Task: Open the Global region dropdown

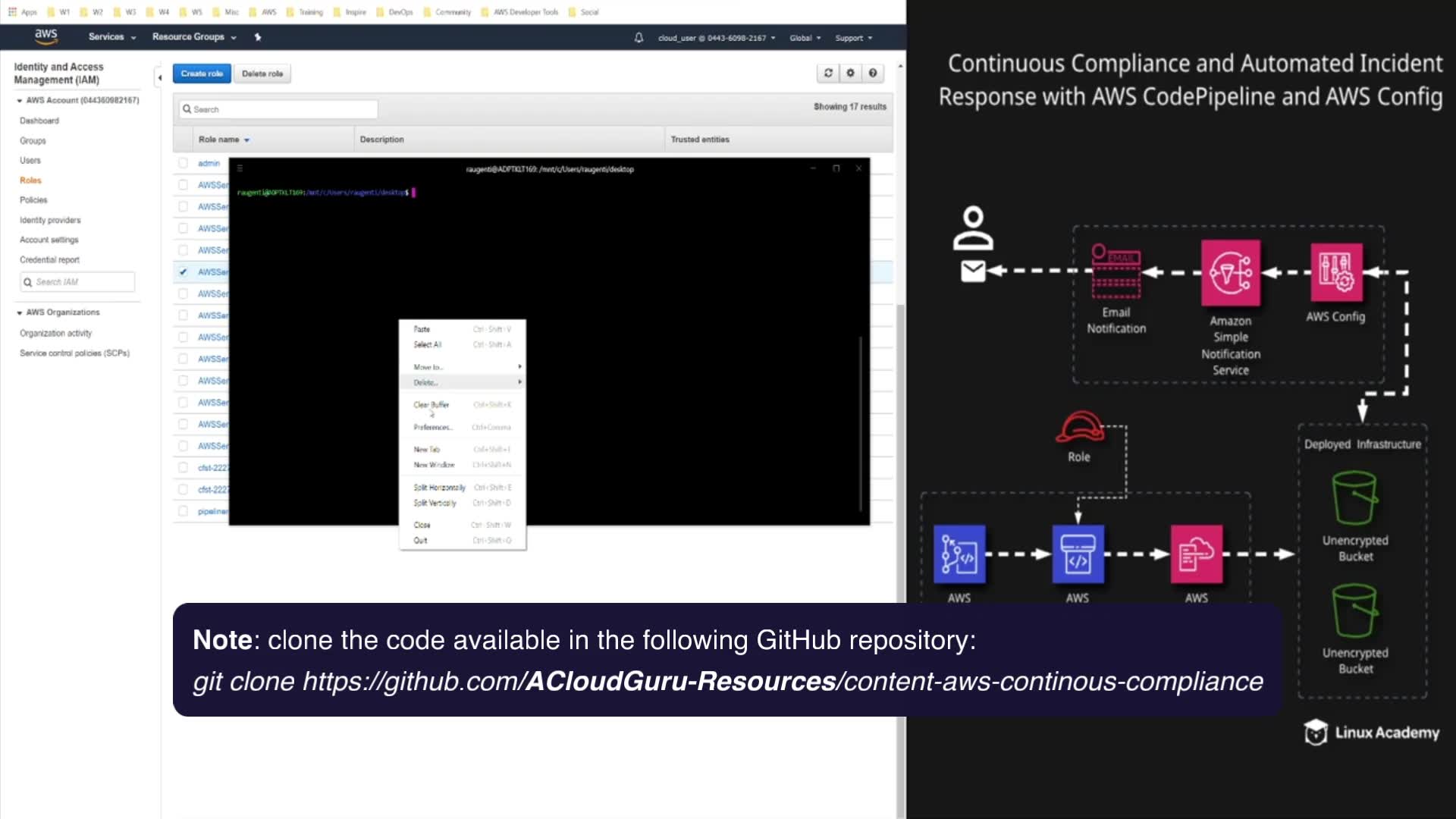Action: tap(805, 38)
